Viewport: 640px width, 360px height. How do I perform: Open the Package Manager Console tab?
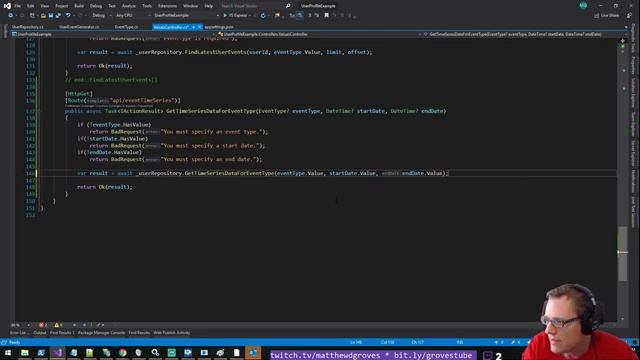point(101,333)
